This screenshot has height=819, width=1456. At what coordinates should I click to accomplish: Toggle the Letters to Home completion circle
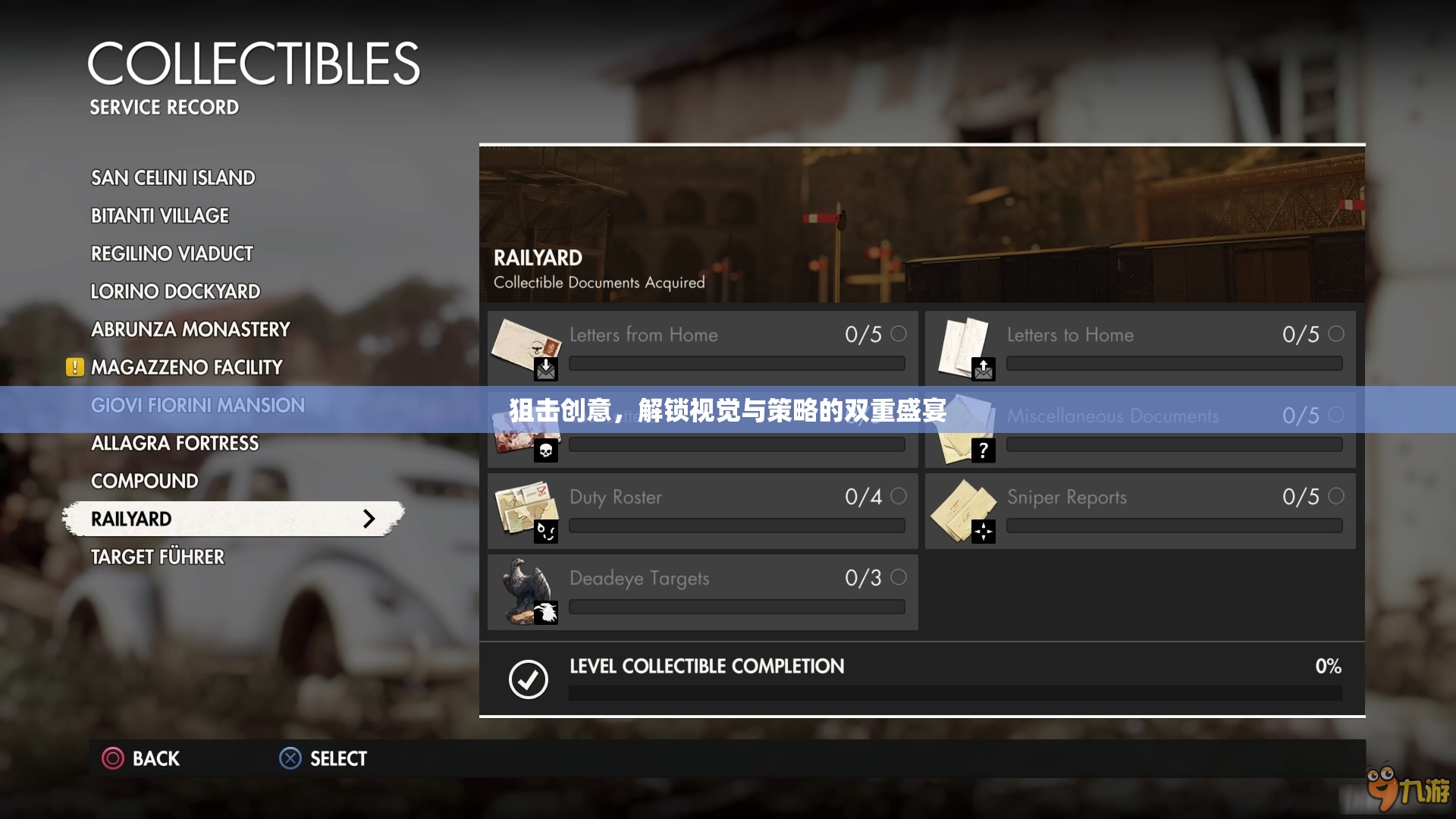(1336, 334)
